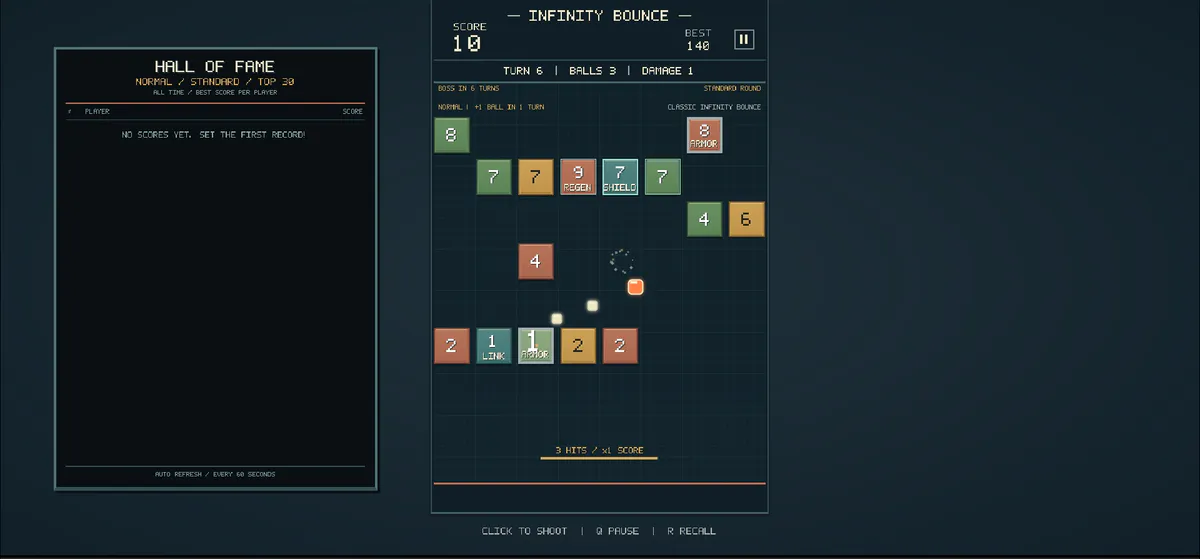Click the red 8 ARMOR block

[x=704, y=135]
